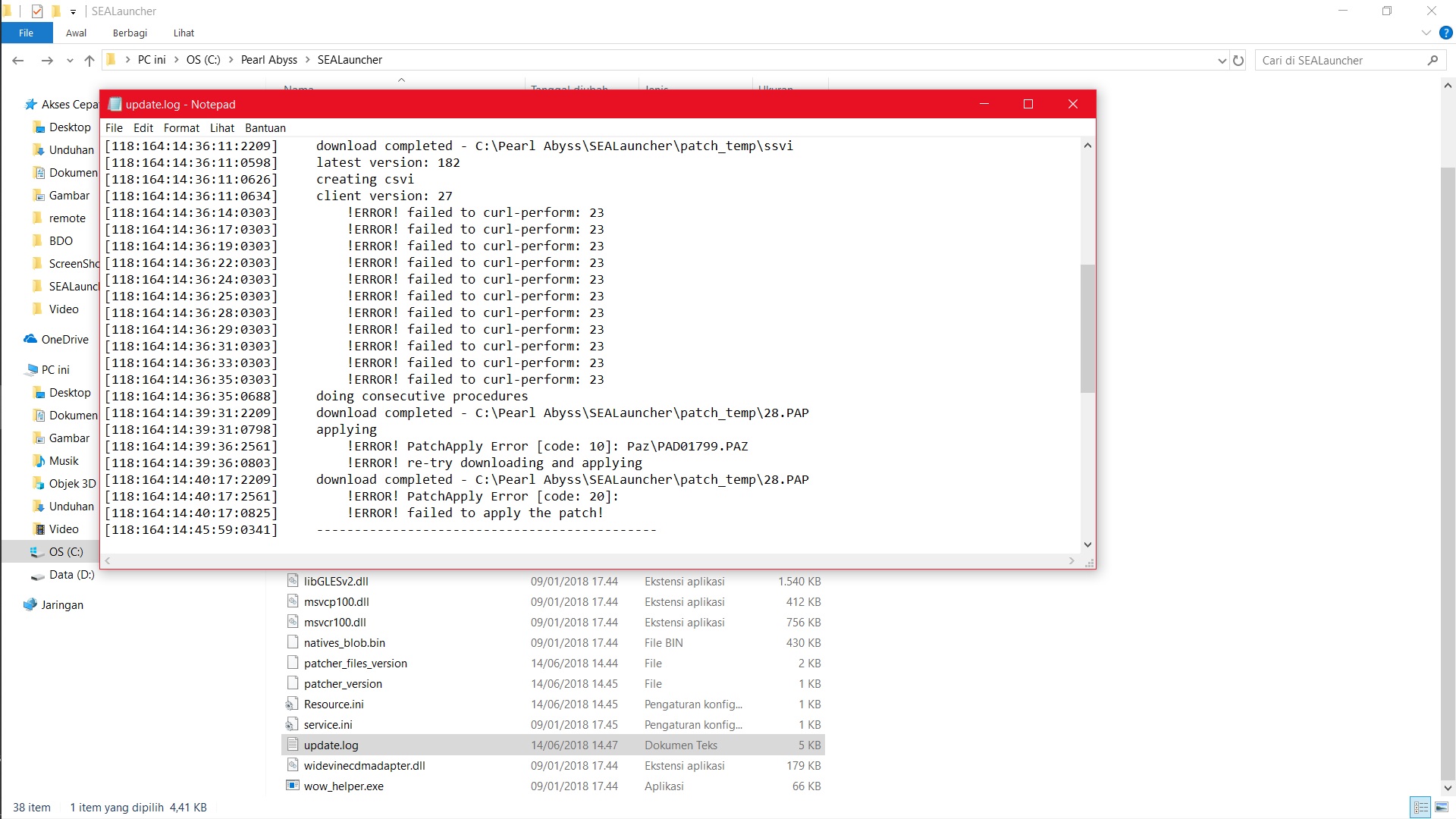1456x819 pixels.
Task: Open Format menu in Notepad
Action: [181, 128]
